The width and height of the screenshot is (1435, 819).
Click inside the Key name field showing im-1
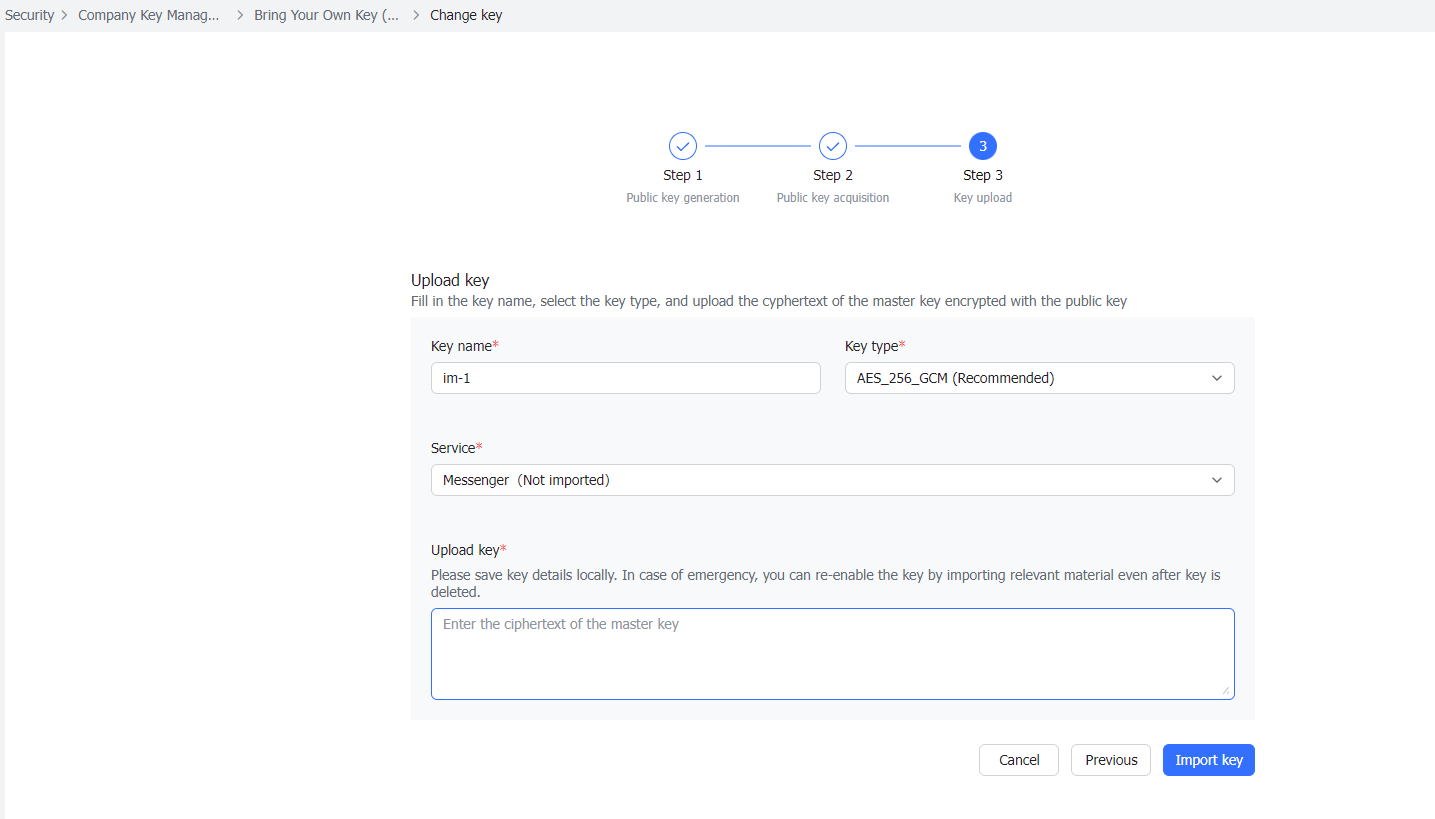tap(625, 378)
